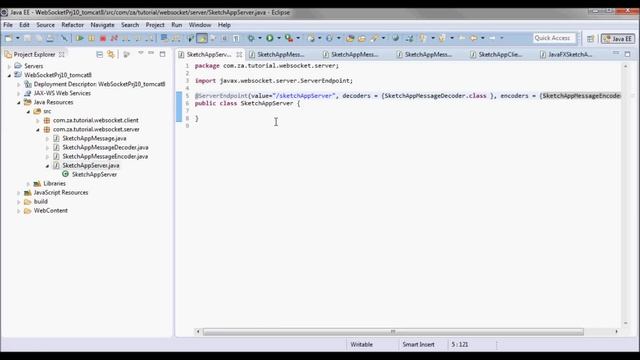
Task: Toggle Show Whitespace Characters button
Action: (236, 38)
